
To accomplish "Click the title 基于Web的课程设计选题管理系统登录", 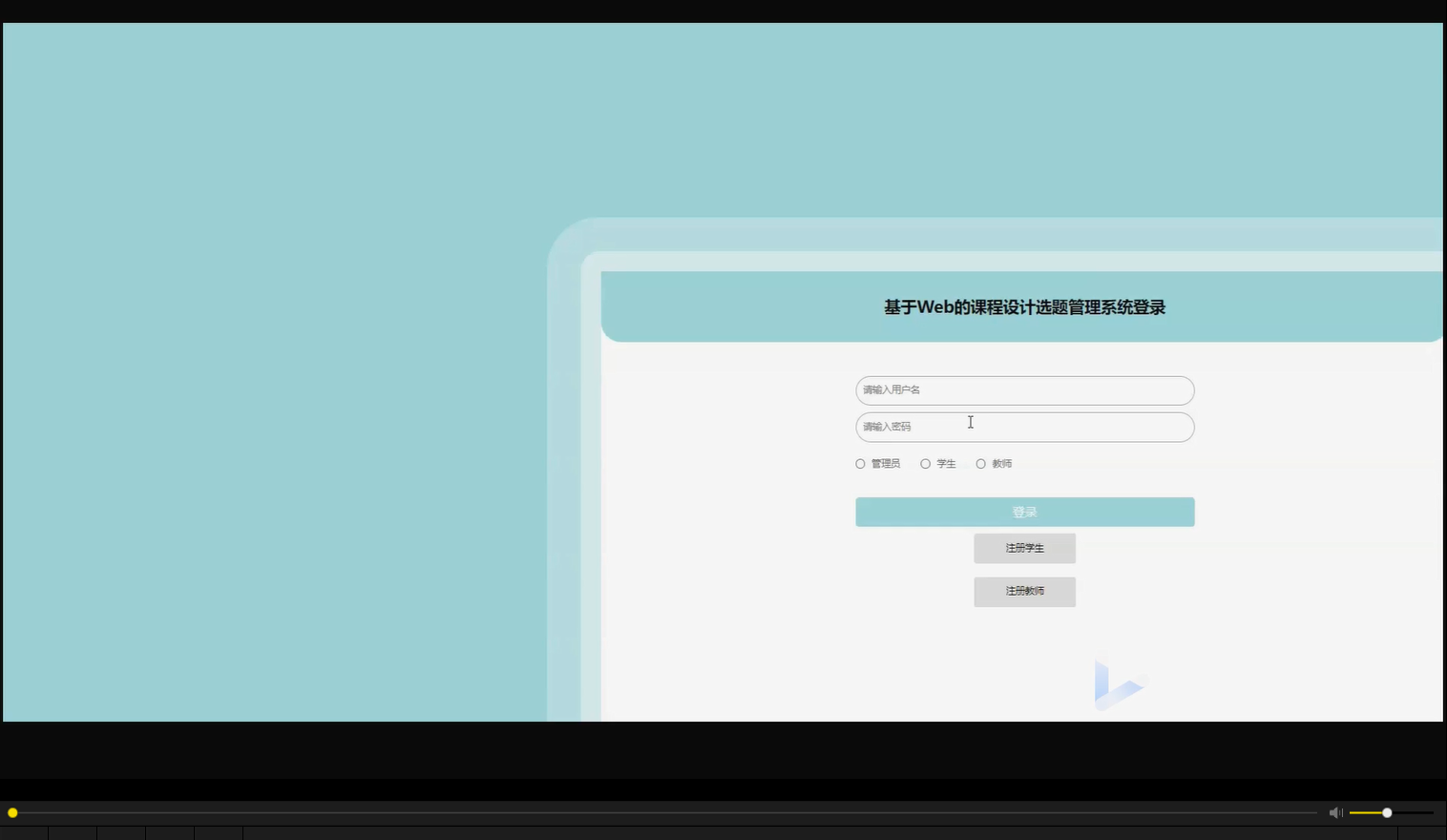I will click(x=1024, y=307).
